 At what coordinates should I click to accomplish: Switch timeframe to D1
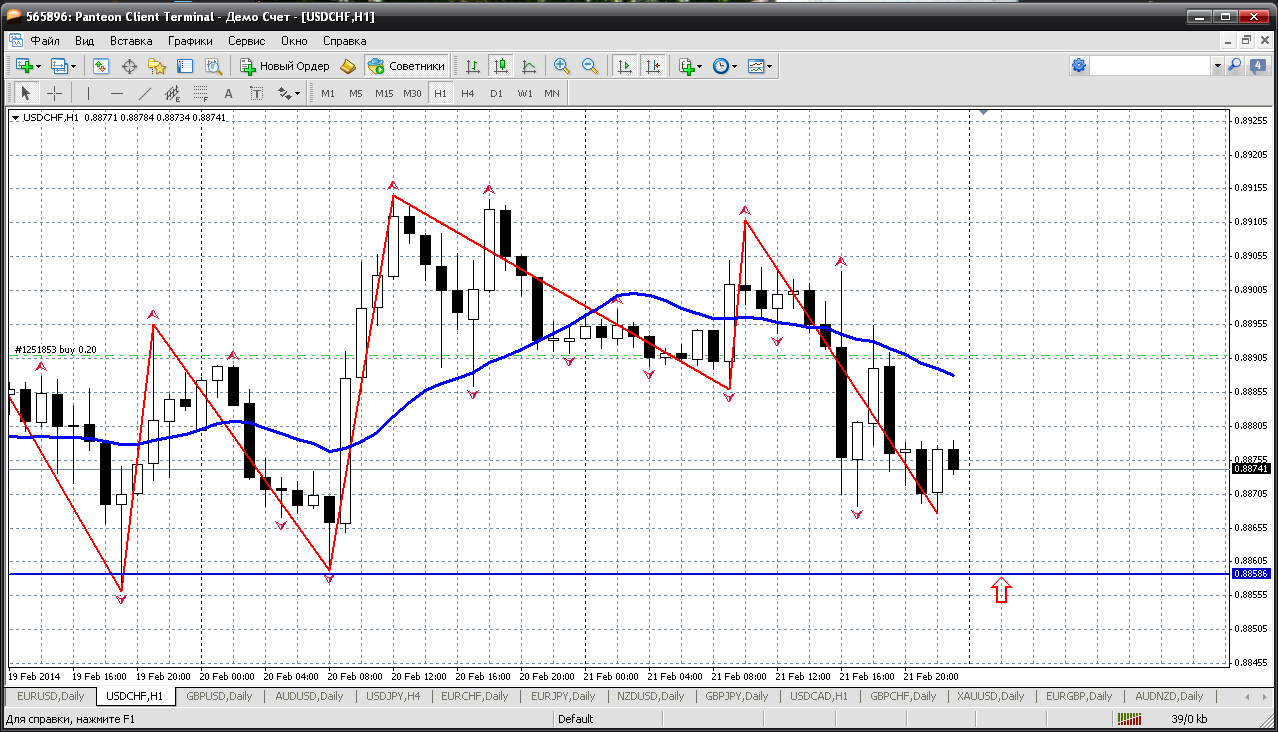(x=496, y=93)
